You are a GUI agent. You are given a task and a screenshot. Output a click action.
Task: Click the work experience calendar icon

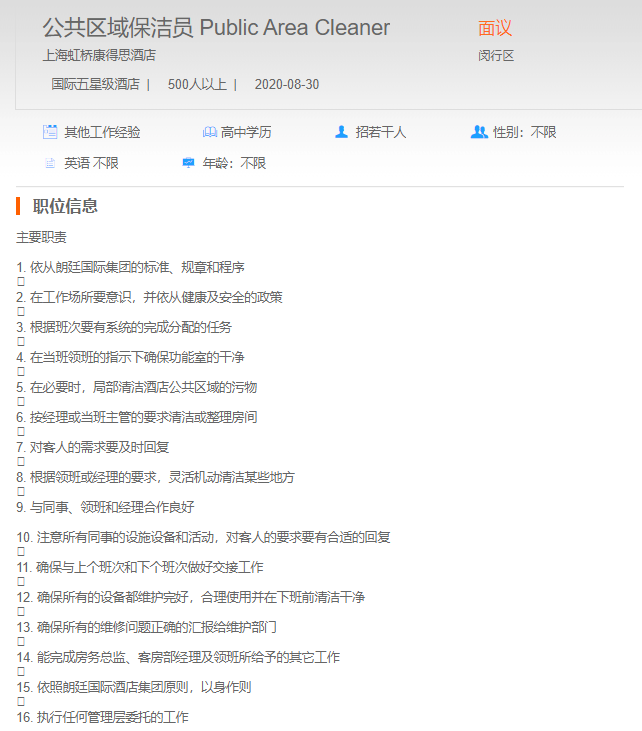(x=50, y=132)
